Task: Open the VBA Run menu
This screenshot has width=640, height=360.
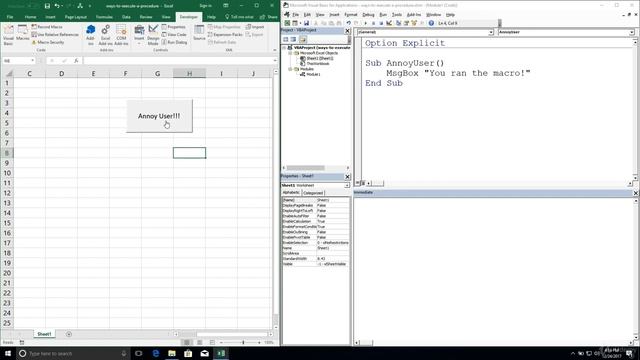Action: pos(383,15)
